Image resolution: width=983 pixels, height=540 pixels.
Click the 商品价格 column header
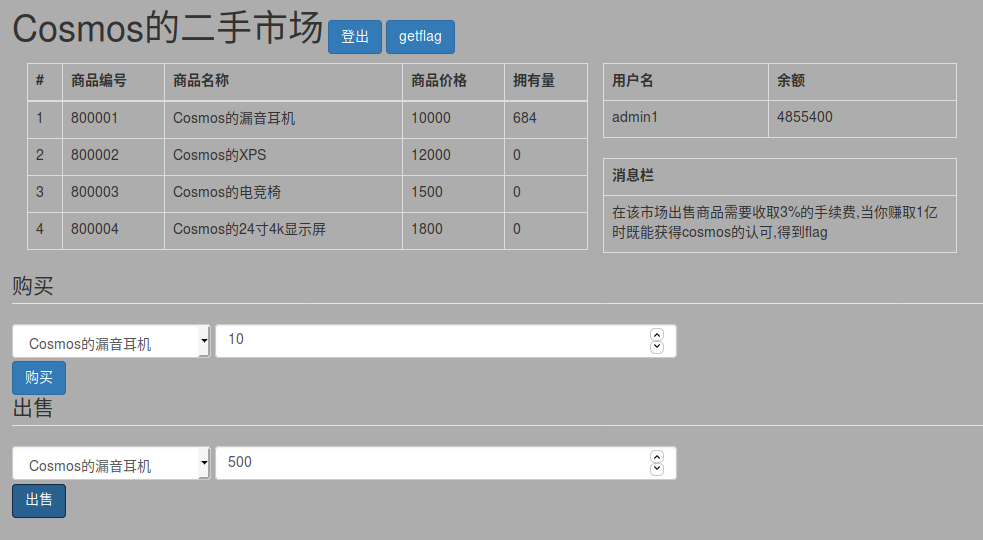439,81
